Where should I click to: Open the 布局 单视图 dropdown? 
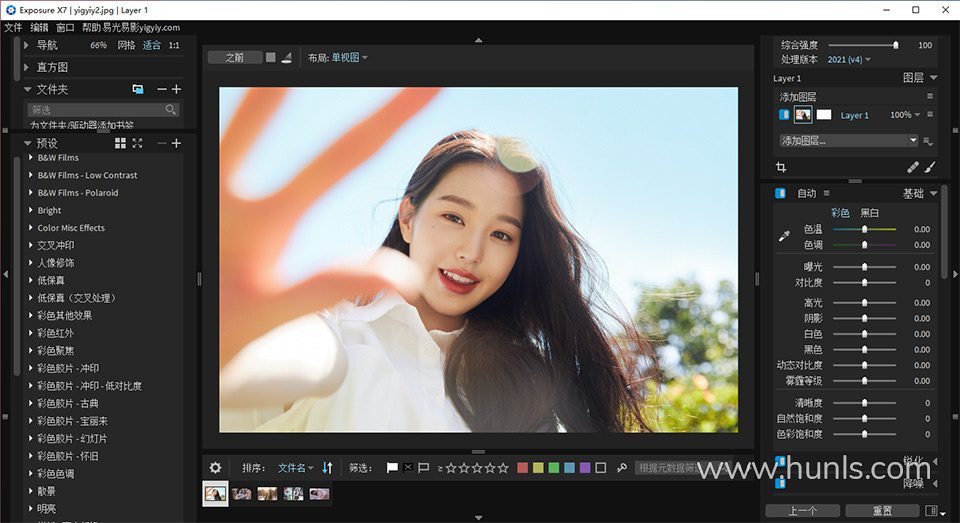coord(350,58)
